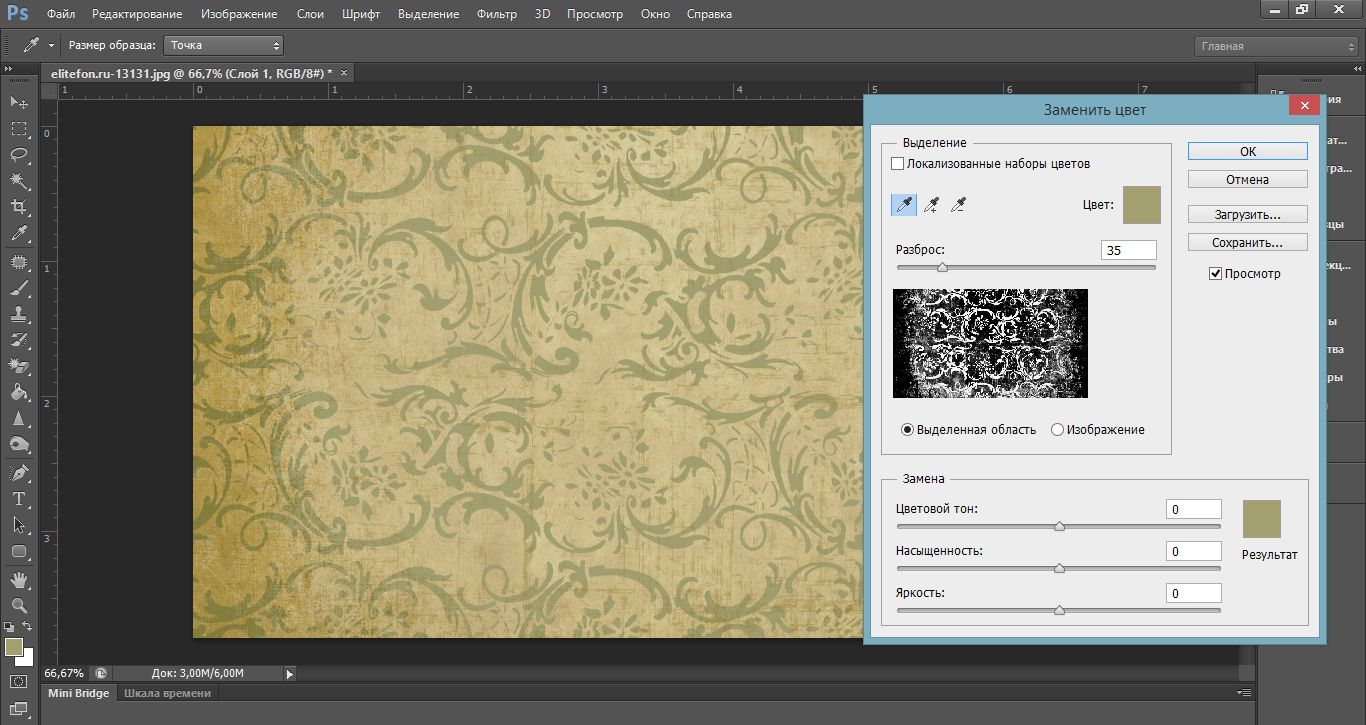The height and width of the screenshot is (725, 1366).
Task: Open the eyedropper tool preset picker arrow
Action: pos(51,46)
